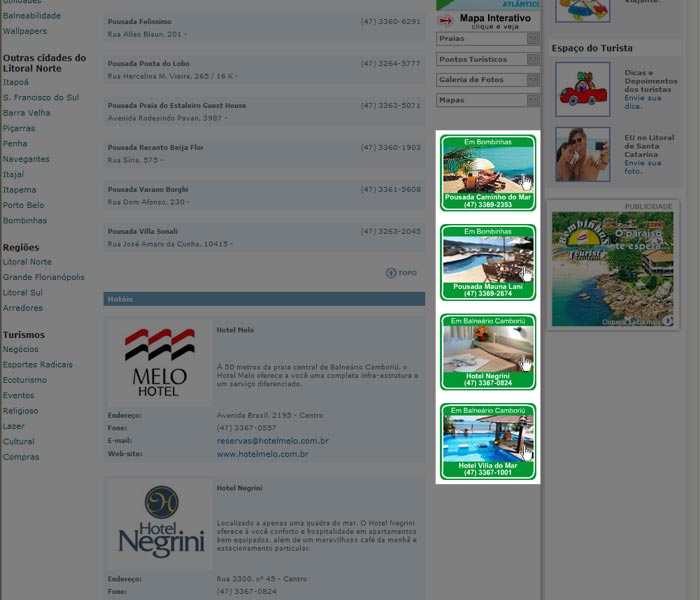Select Arredores region link
This screenshot has width=700, height=600.
23,308
